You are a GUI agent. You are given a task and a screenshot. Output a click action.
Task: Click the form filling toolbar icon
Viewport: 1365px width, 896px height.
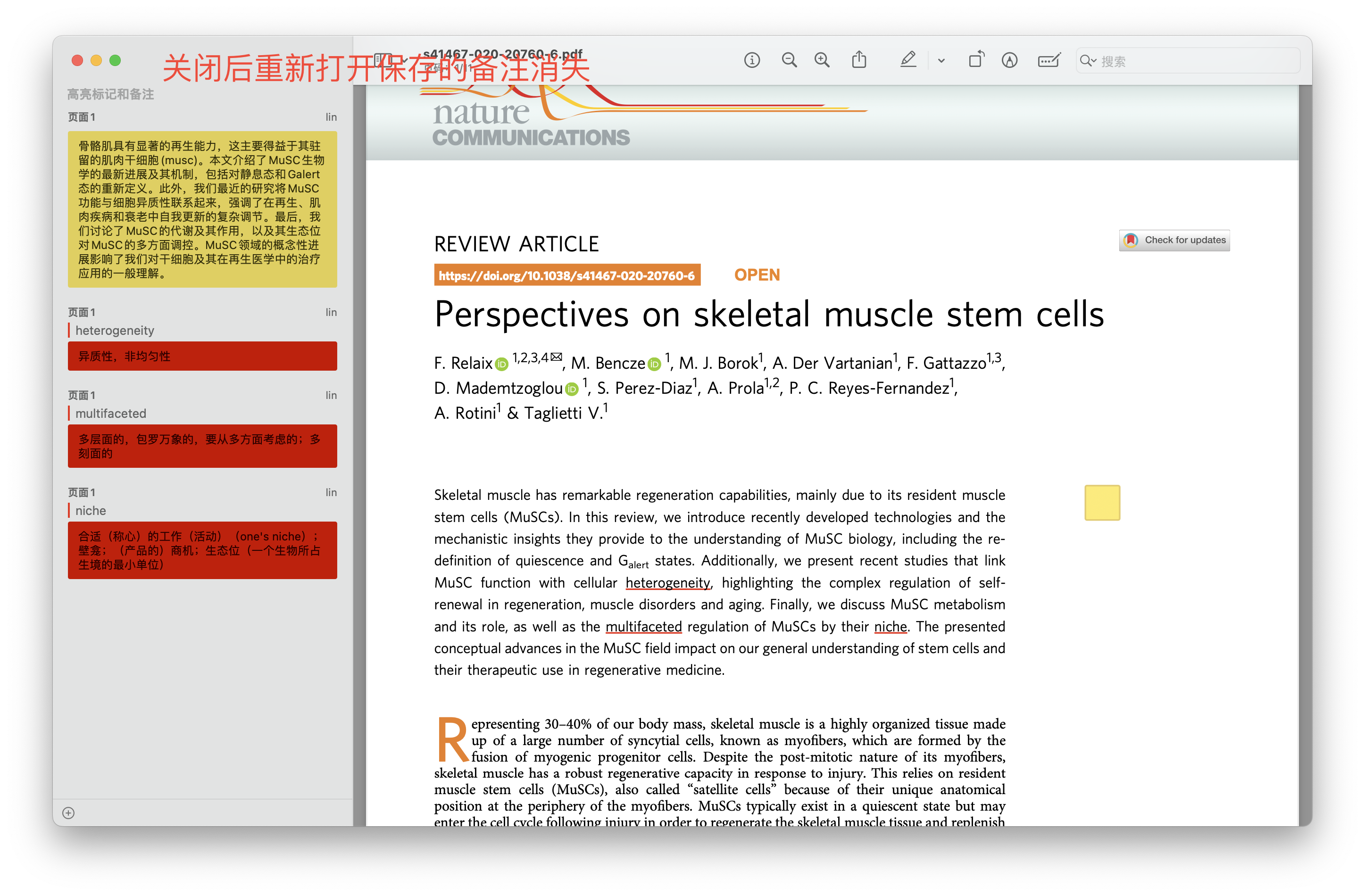(x=1049, y=60)
